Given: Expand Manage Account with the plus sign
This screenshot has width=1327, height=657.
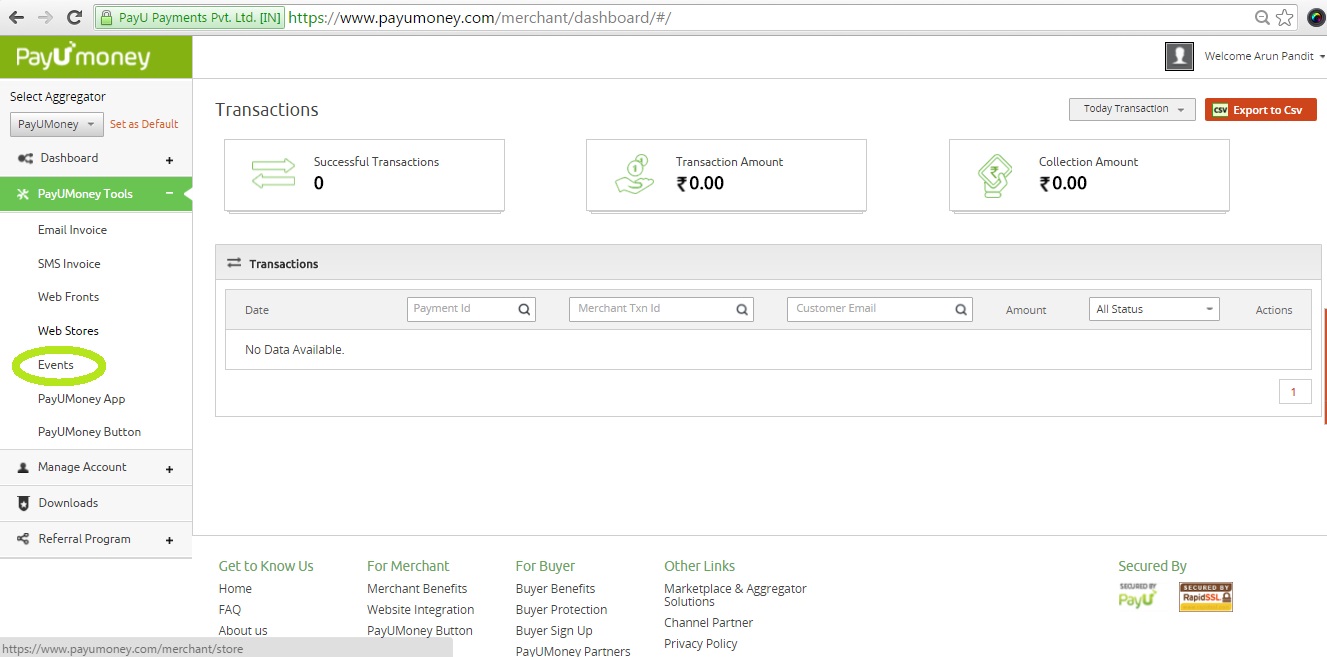Looking at the screenshot, I should pos(169,469).
